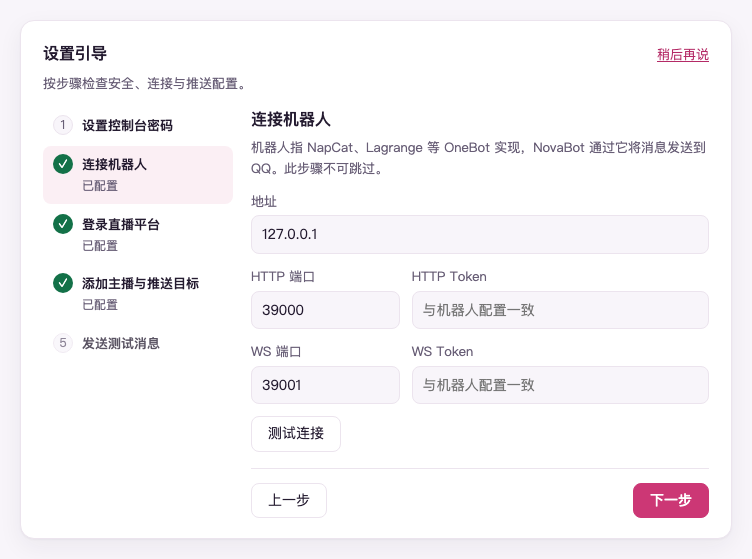
Task: Click the 稍后再说 link
Action: pos(682,55)
